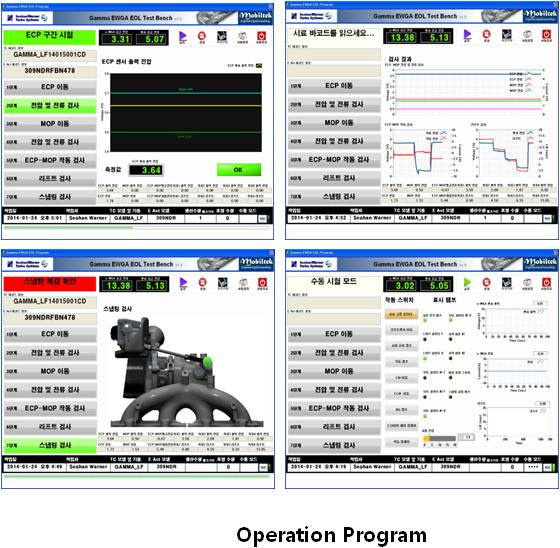Toggle the bottom switch button in 작동 스위치 column
The width and height of the screenshot is (560, 548).
(x=401, y=442)
